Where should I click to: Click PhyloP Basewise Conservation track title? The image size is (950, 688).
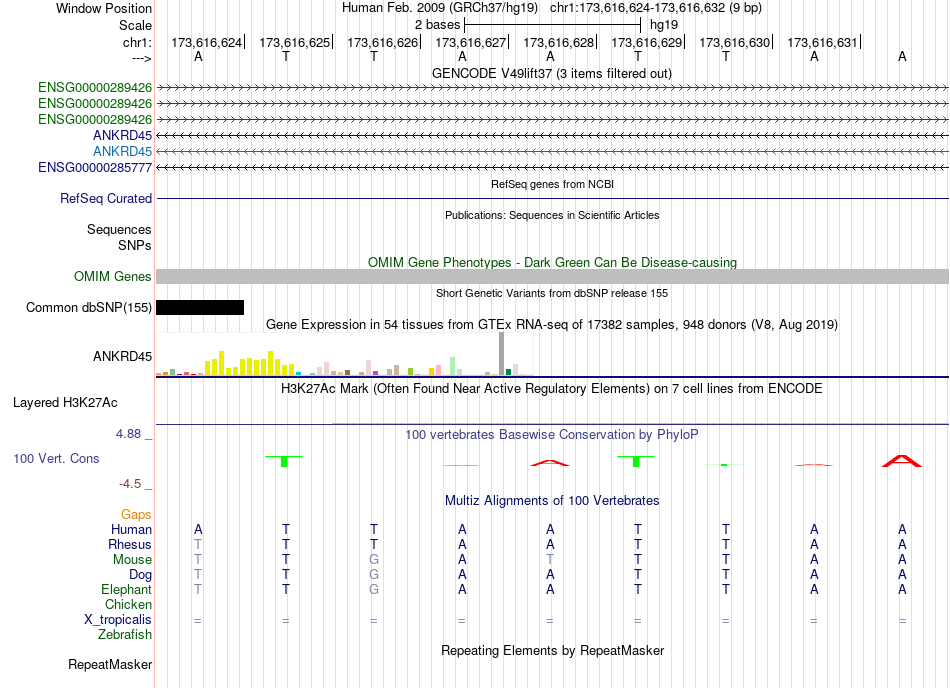click(551, 435)
